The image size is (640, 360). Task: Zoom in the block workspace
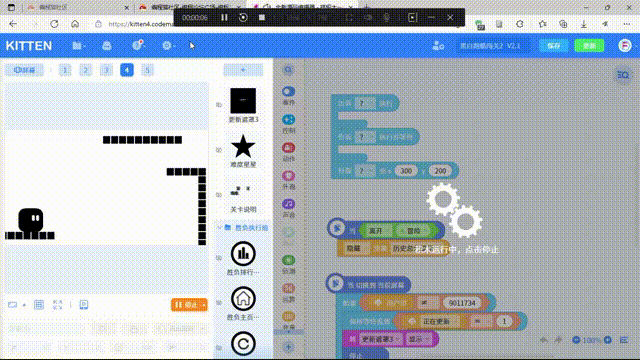(608, 340)
